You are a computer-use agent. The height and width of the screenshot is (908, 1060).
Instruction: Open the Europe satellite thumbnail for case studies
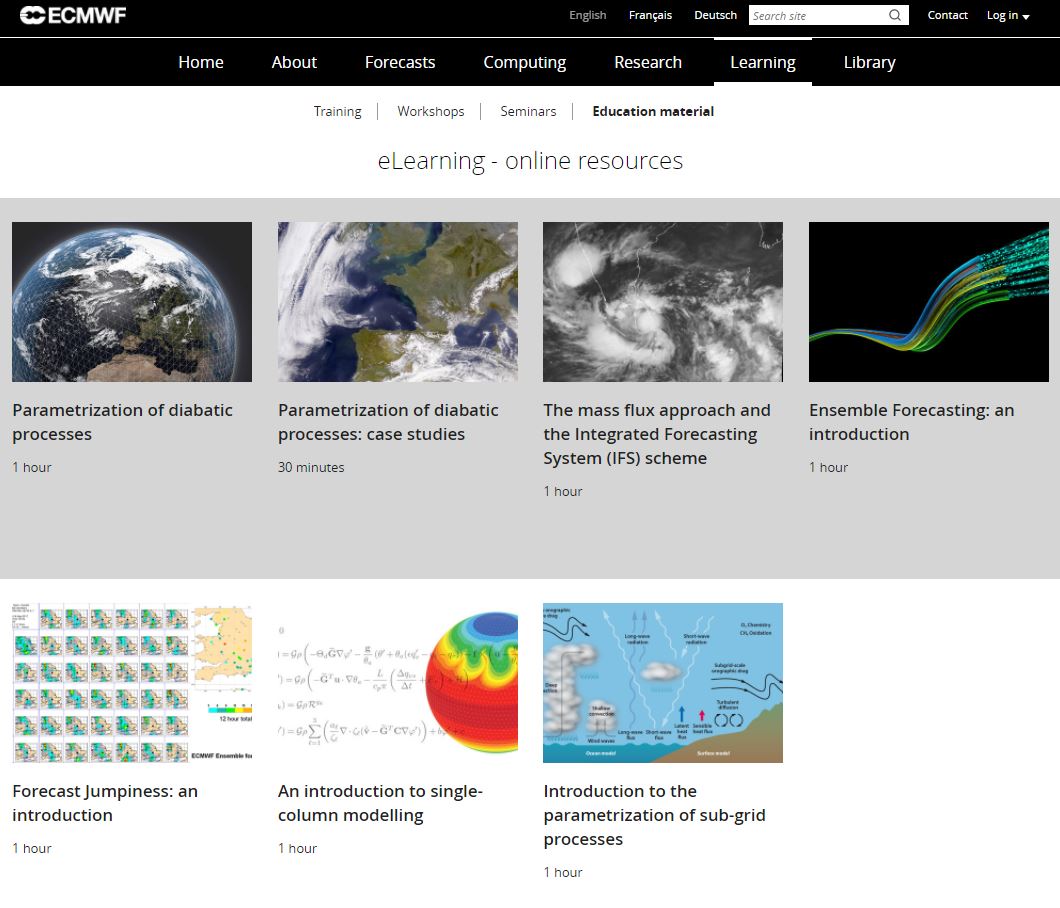pos(398,302)
